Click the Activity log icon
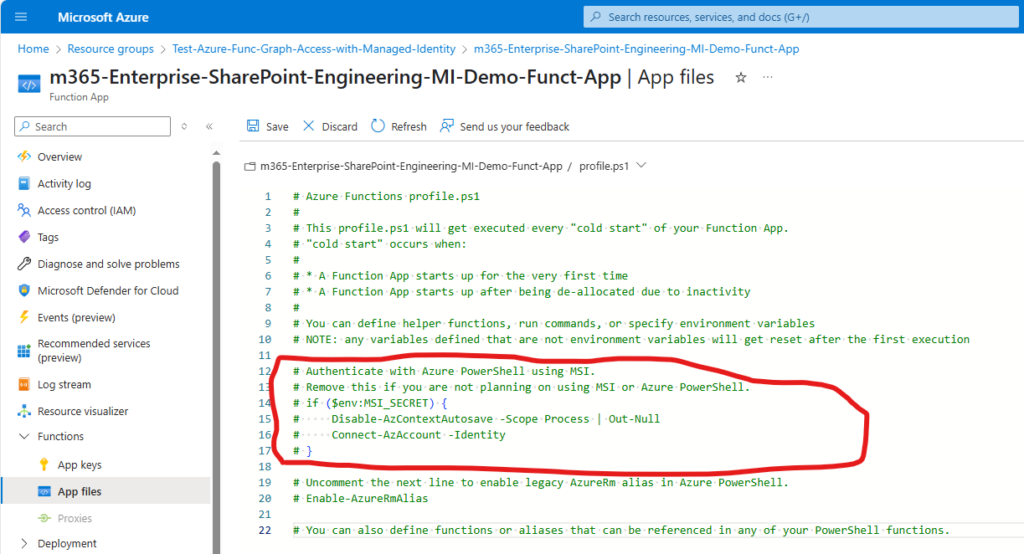Image resolution: width=1024 pixels, height=554 pixels. coord(24,184)
